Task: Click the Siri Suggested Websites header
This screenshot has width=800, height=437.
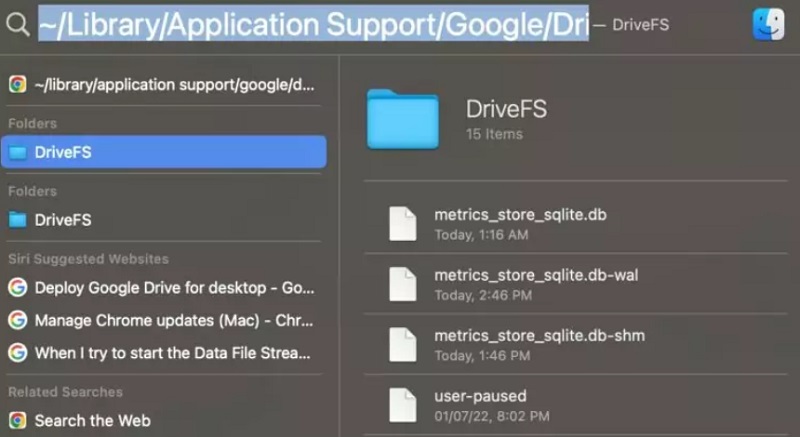Action: (88, 259)
